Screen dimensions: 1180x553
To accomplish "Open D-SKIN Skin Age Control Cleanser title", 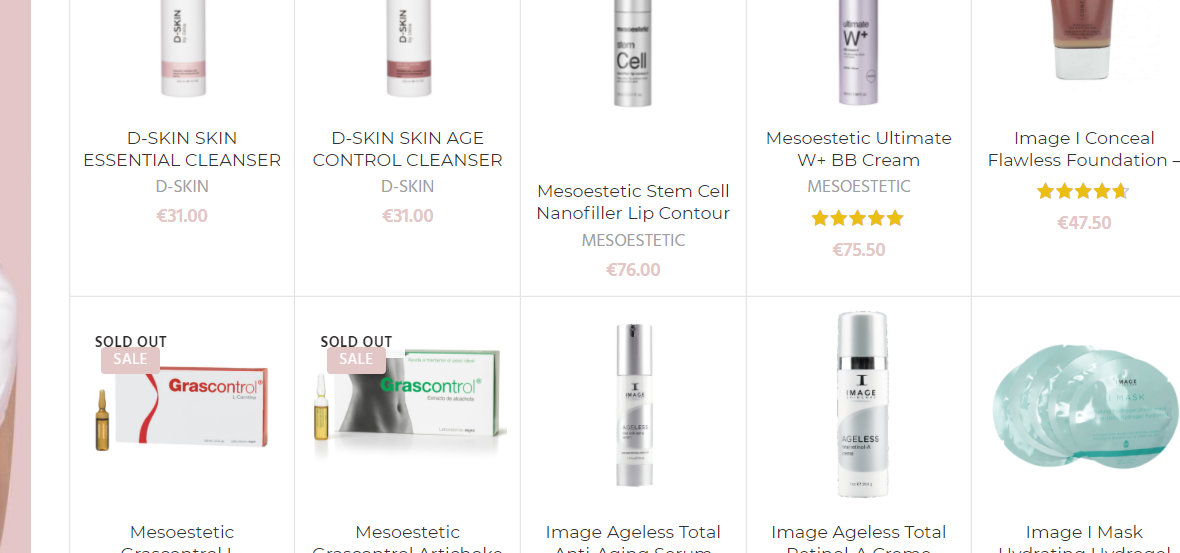I will tap(407, 149).
